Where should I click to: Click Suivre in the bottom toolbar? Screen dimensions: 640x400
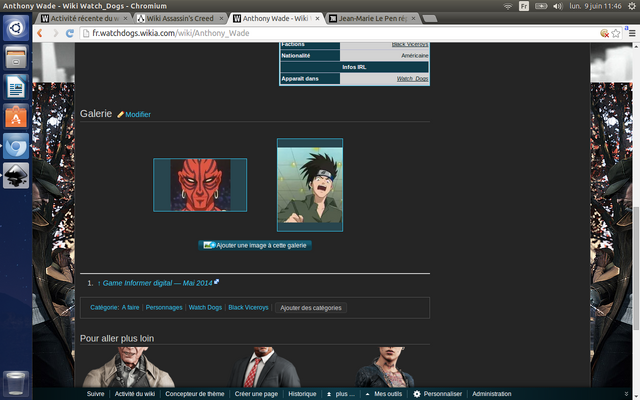(x=96, y=394)
